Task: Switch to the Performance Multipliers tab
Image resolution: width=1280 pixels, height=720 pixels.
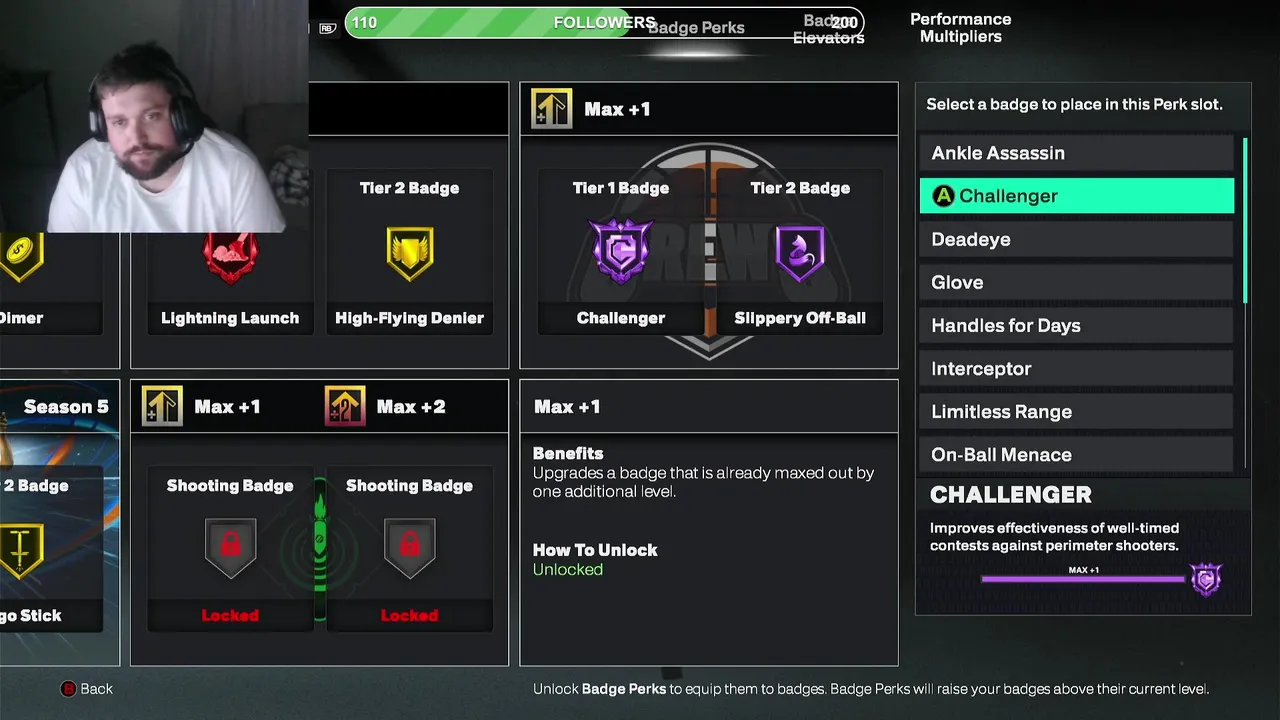Action: tap(960, 28)
